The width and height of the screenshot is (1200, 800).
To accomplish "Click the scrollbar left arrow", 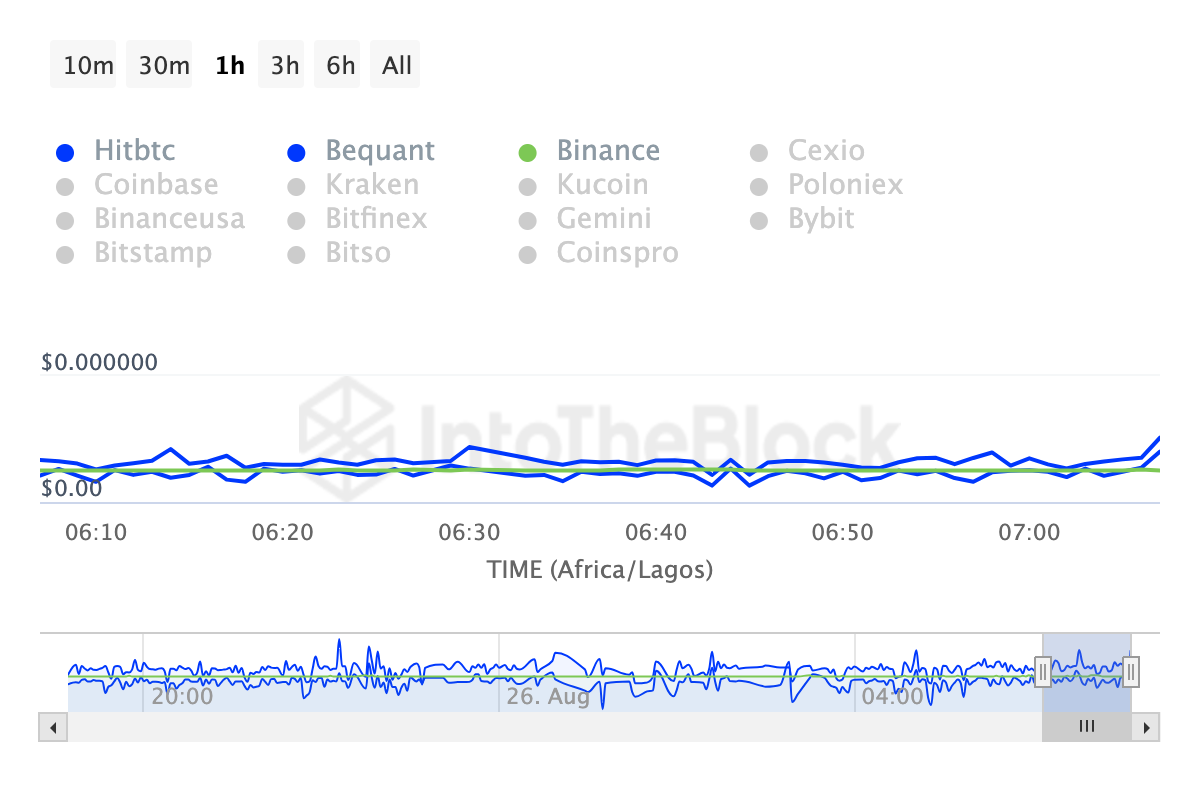I will [x=53, y=727].
